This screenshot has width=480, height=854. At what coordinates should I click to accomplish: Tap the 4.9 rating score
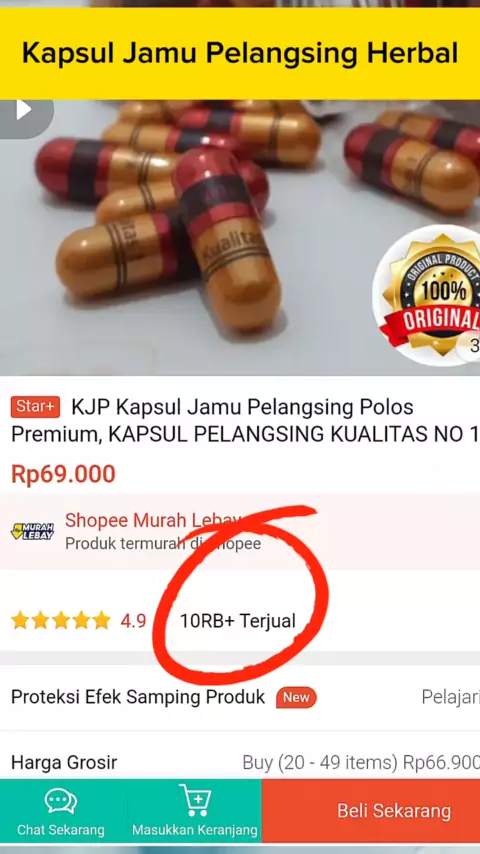(133, 621)
